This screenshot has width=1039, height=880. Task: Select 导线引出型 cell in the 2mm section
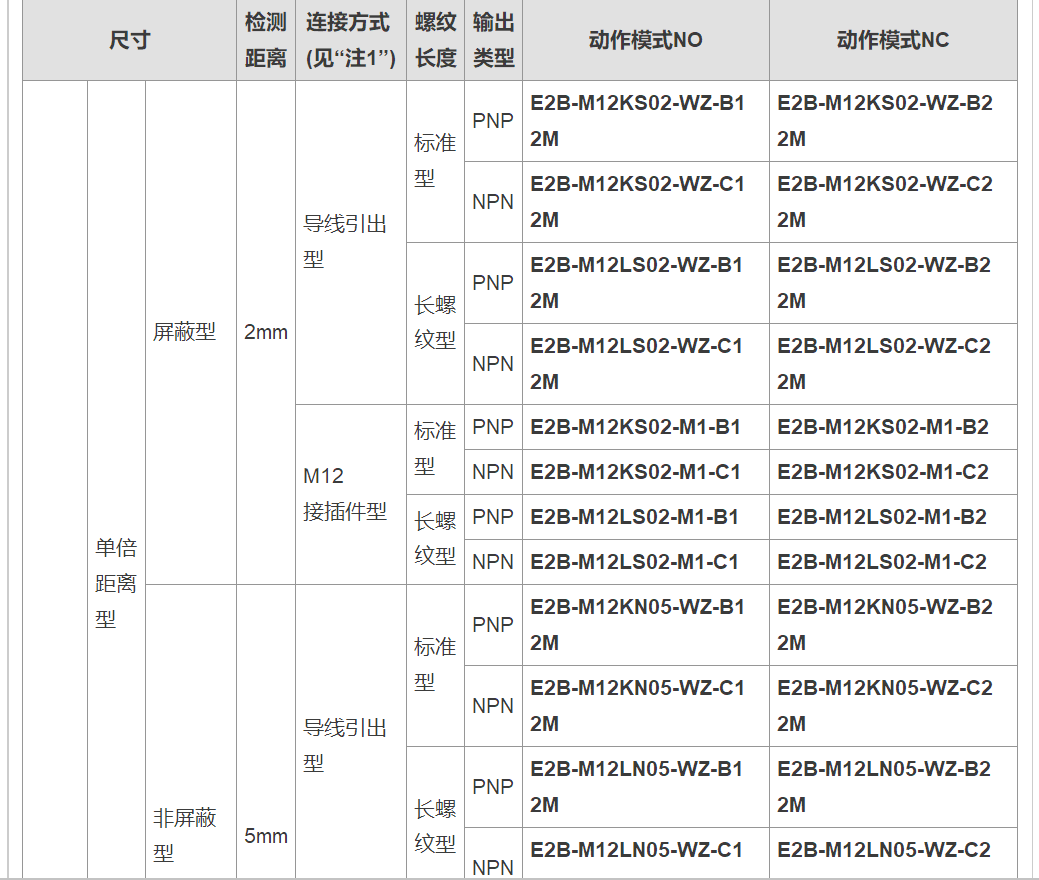click(351, 243)
